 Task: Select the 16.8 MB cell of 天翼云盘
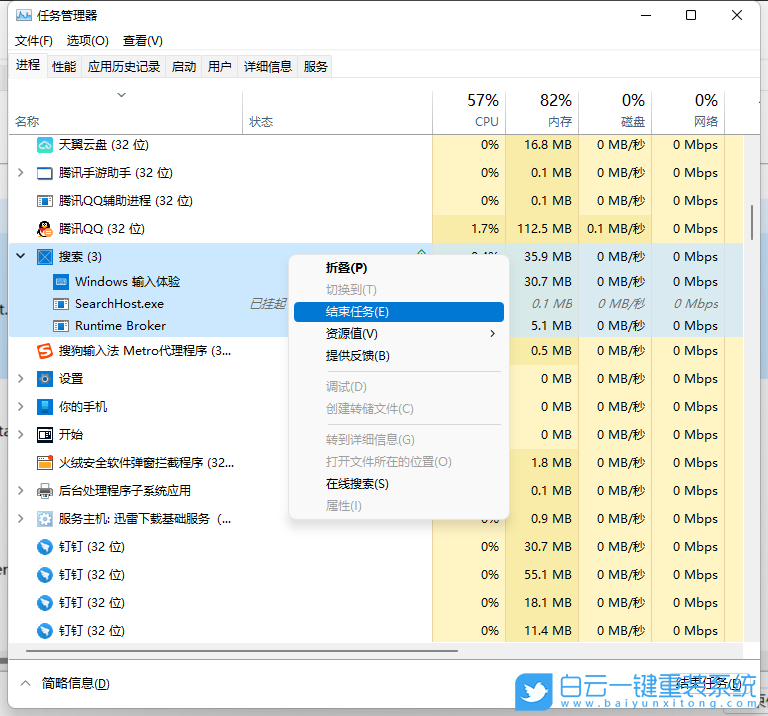542,145
